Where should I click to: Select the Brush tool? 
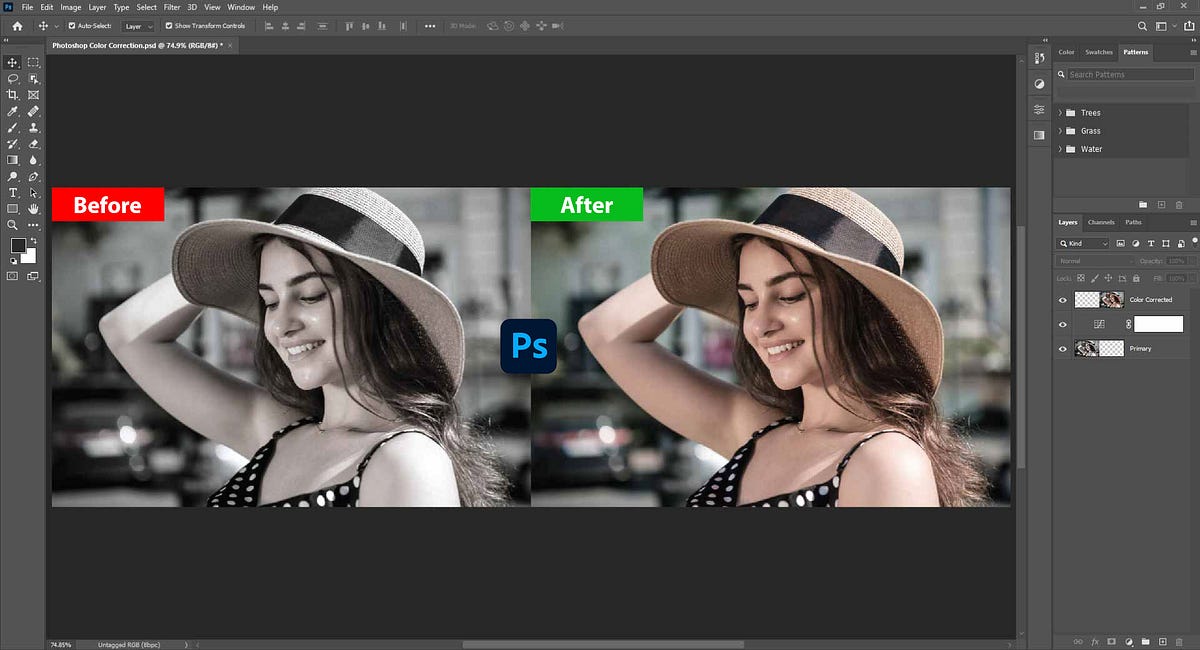click(x=13, y=127)
